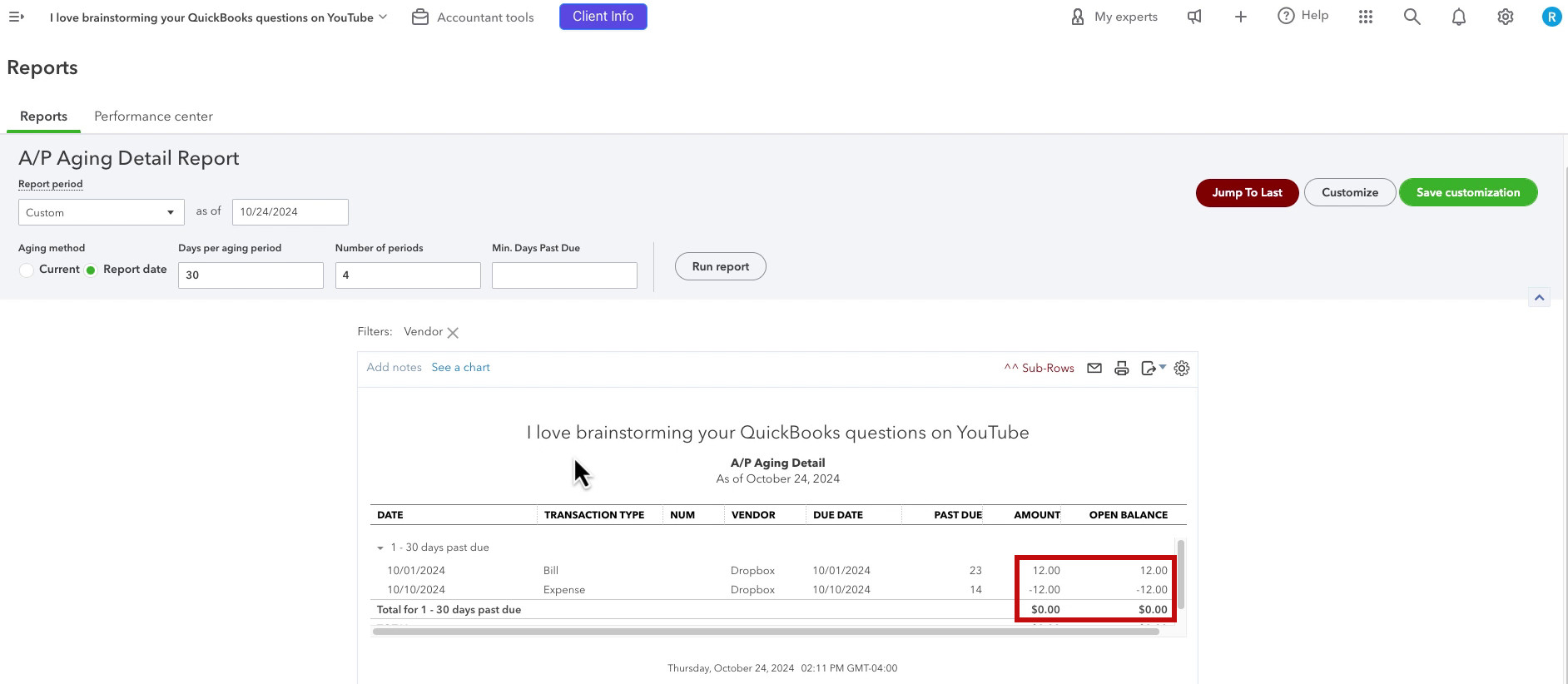Screen dimensions: 1568x684
Task: Click Dropbox vendor in the Expense row
Action: point(752,590)
